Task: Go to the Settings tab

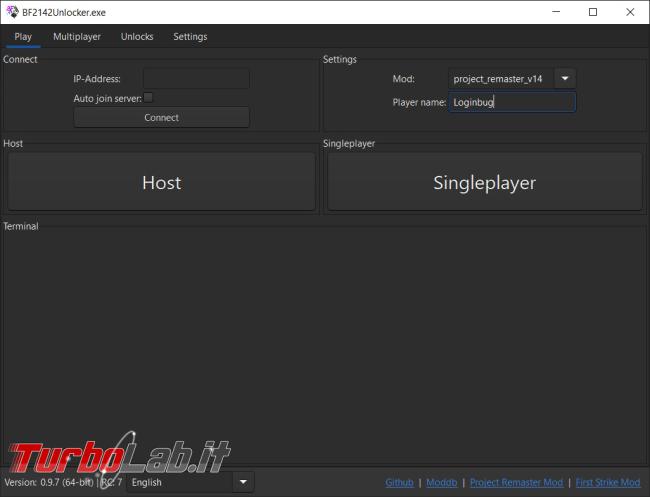Action: click(x=190, y=36)
